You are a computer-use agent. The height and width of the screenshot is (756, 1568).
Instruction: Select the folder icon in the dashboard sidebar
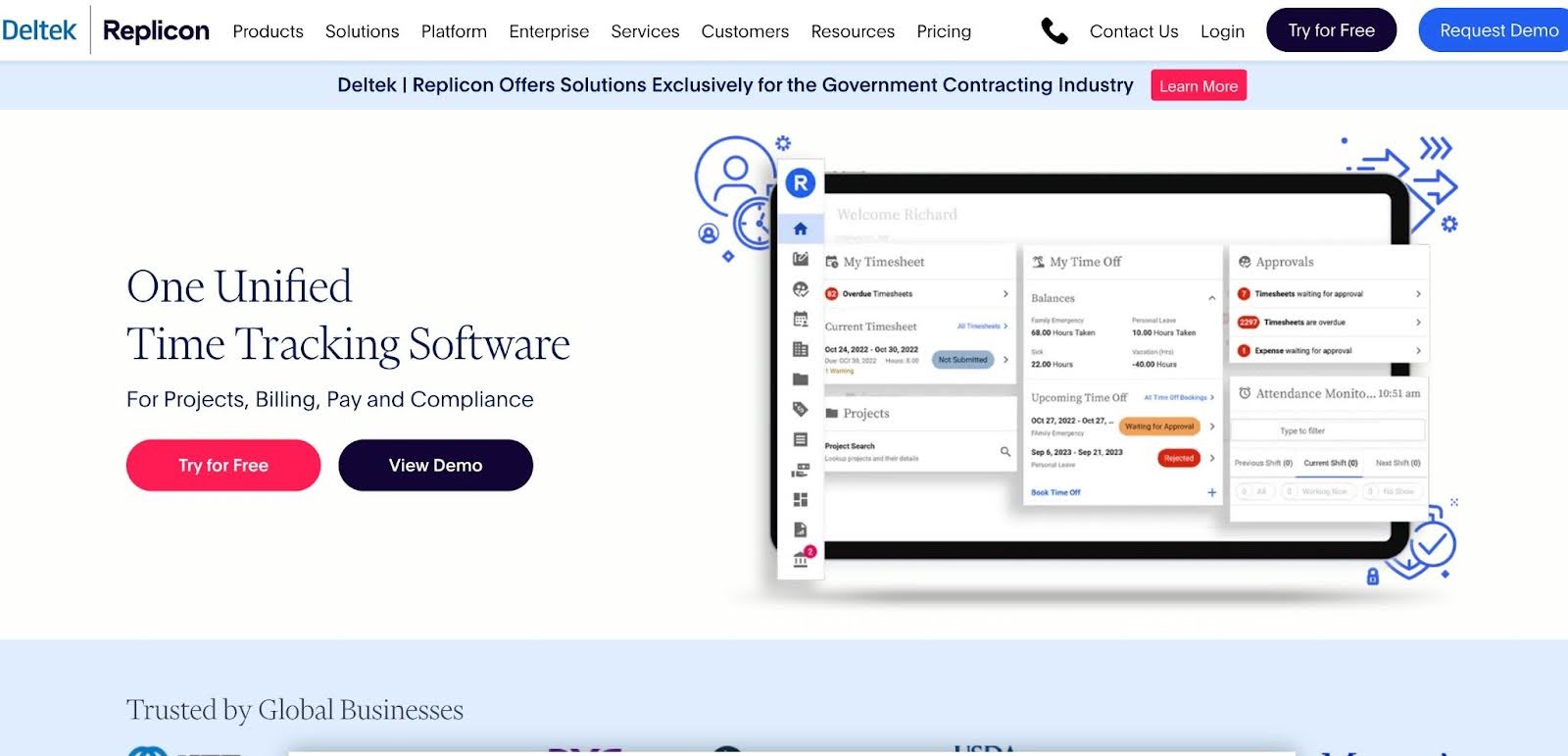coord(801,379)
